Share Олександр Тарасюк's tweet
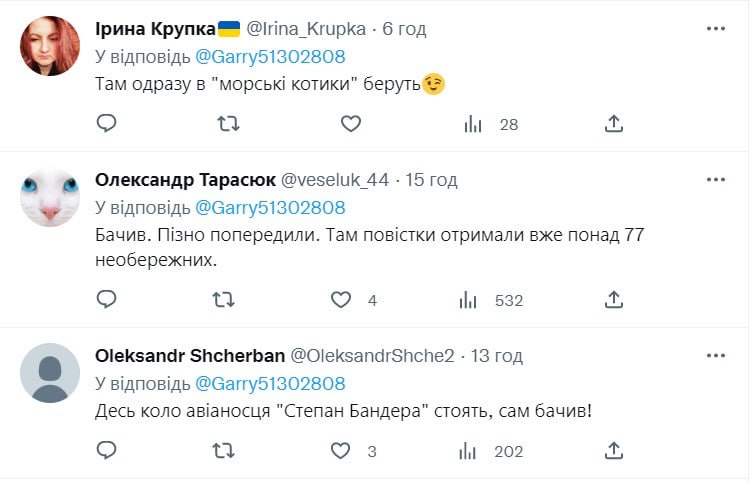The image size is (751, 482). click(615, 299)
